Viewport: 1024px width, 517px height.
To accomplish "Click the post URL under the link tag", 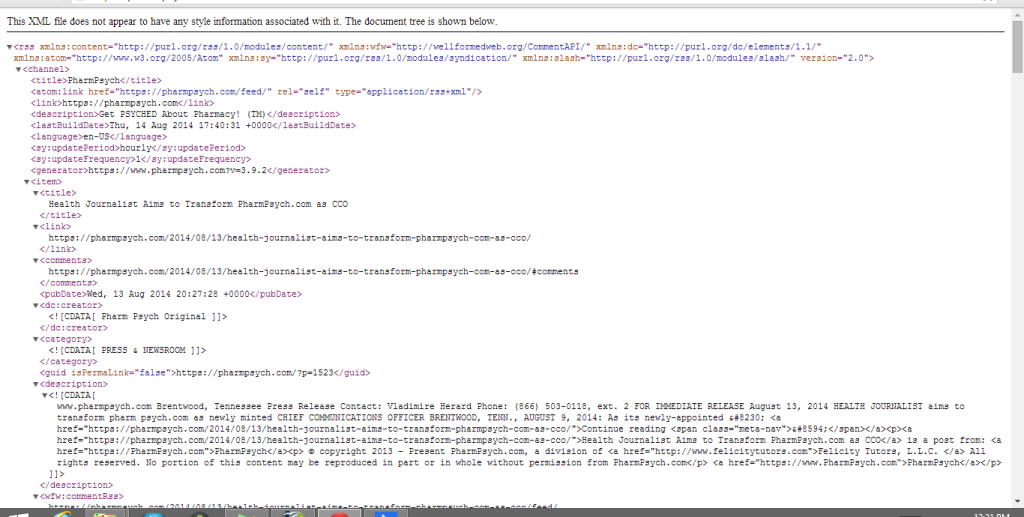I will pyautogui.click(x=289, y=238).
